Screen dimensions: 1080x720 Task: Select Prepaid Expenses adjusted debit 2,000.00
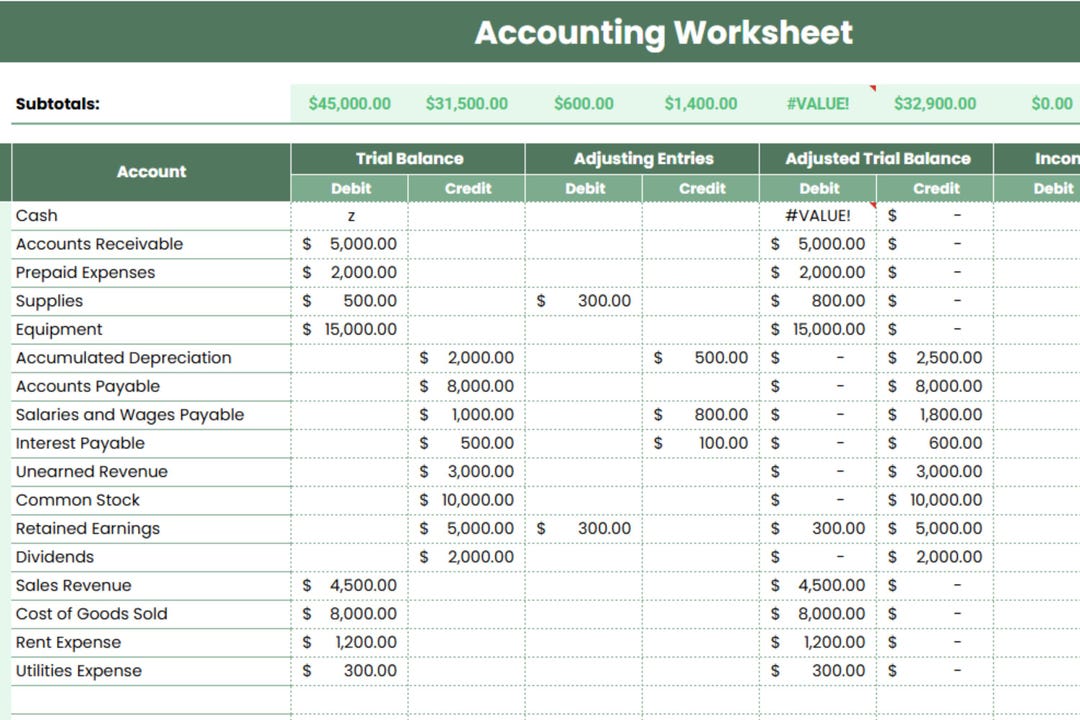(818, 272)
